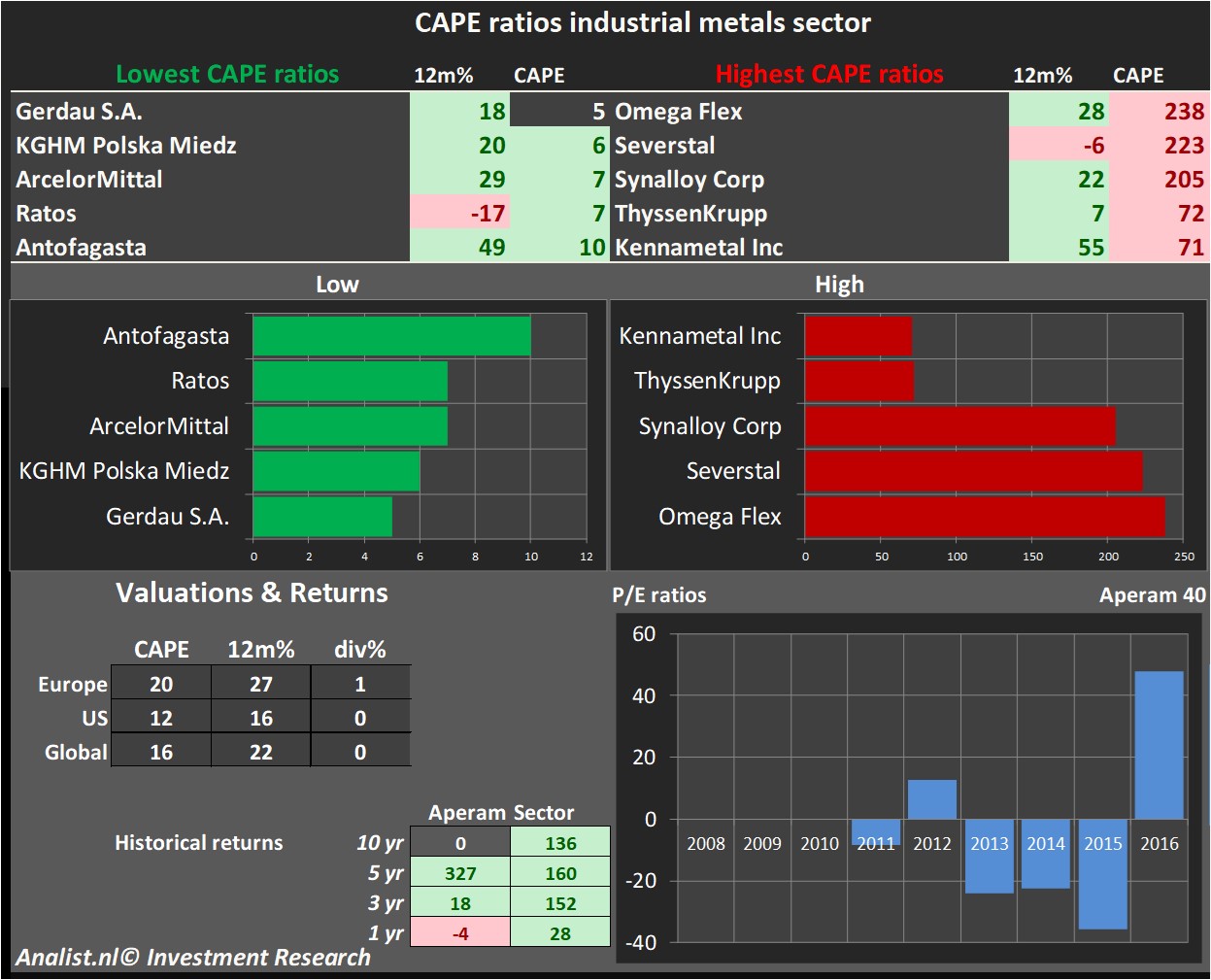The image size is (1211, 980).
Task: Click the "High" chart title
Action: [839, 285]
